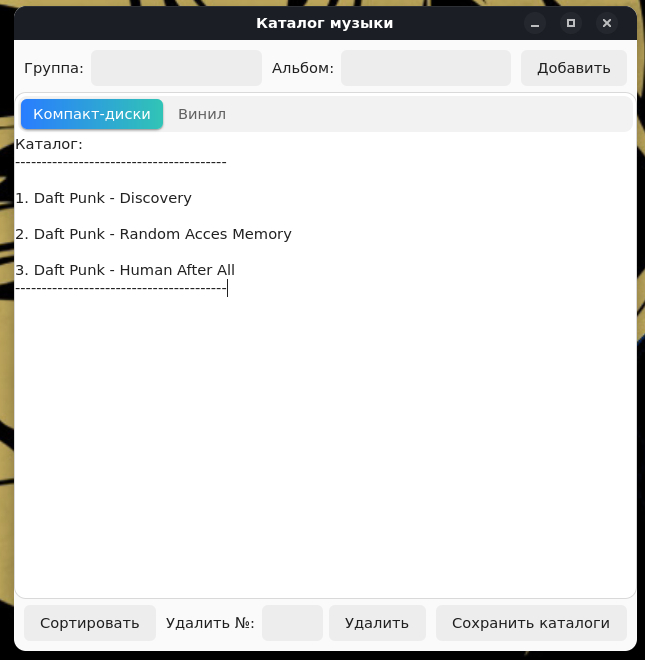The image size is (645, 660).
Task: Click the Daft Punk - Discovery line
Action: (x=104, y=198)
